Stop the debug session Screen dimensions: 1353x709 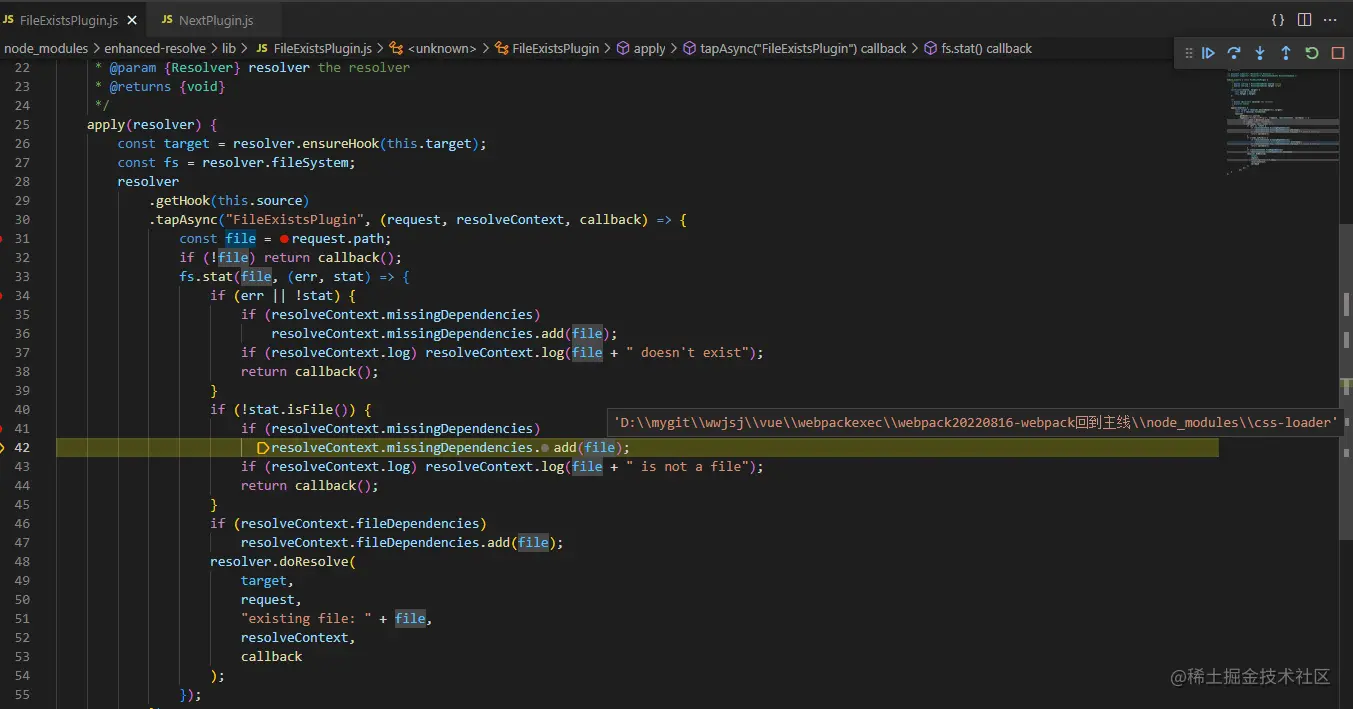tap(1338, 53)
